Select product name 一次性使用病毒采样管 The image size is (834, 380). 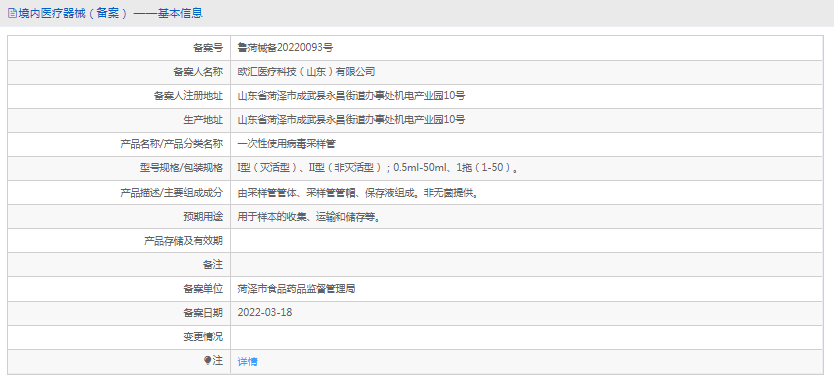[x=287, y=144]
